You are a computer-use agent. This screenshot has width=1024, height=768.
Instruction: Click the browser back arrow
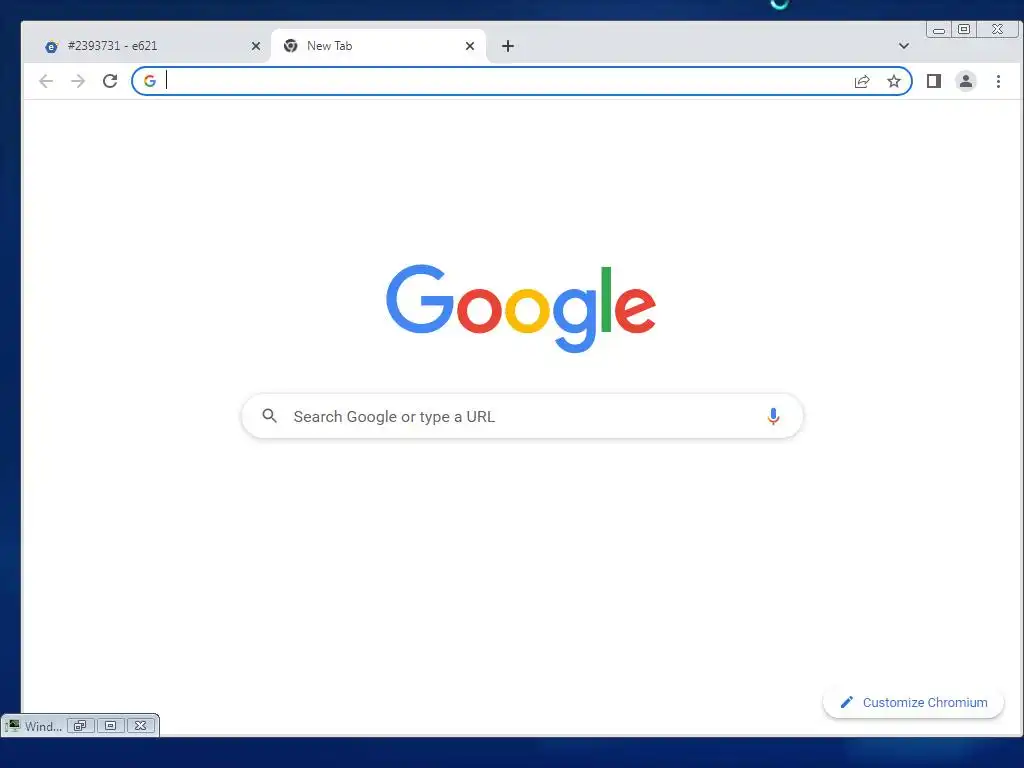point(46,81)
